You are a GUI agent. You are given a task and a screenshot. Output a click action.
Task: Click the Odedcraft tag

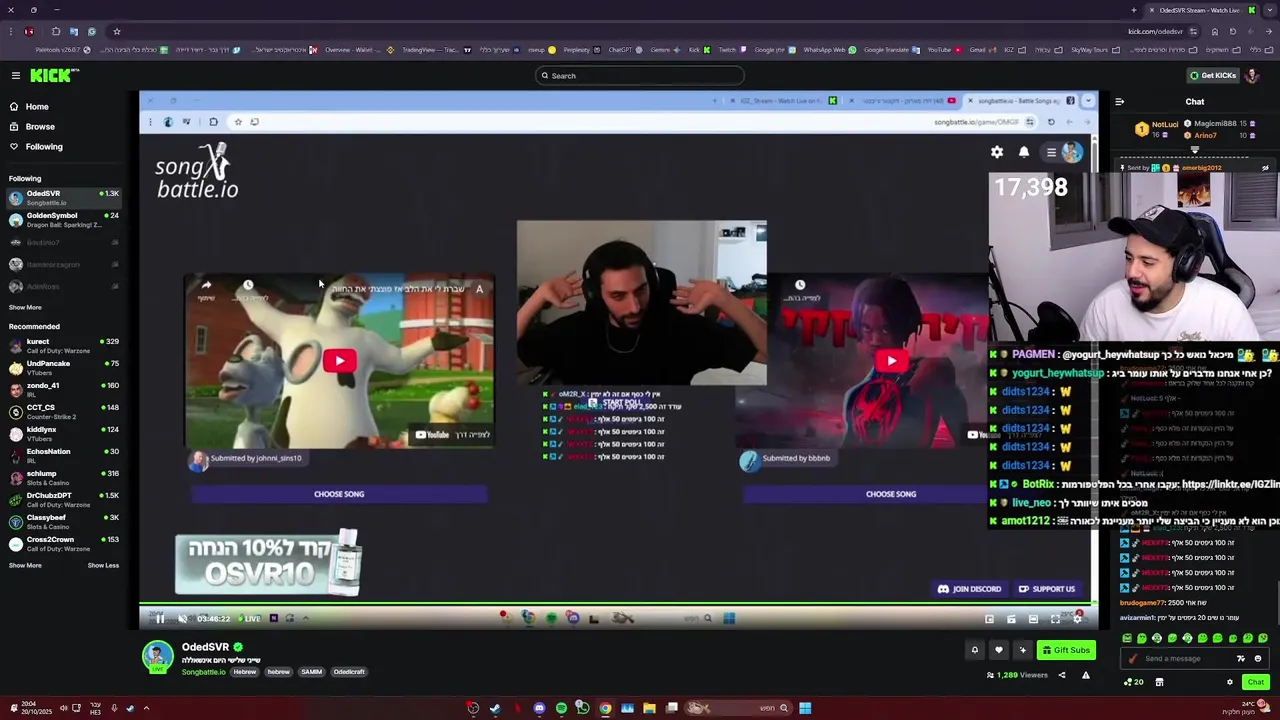(x=349, y=672)
